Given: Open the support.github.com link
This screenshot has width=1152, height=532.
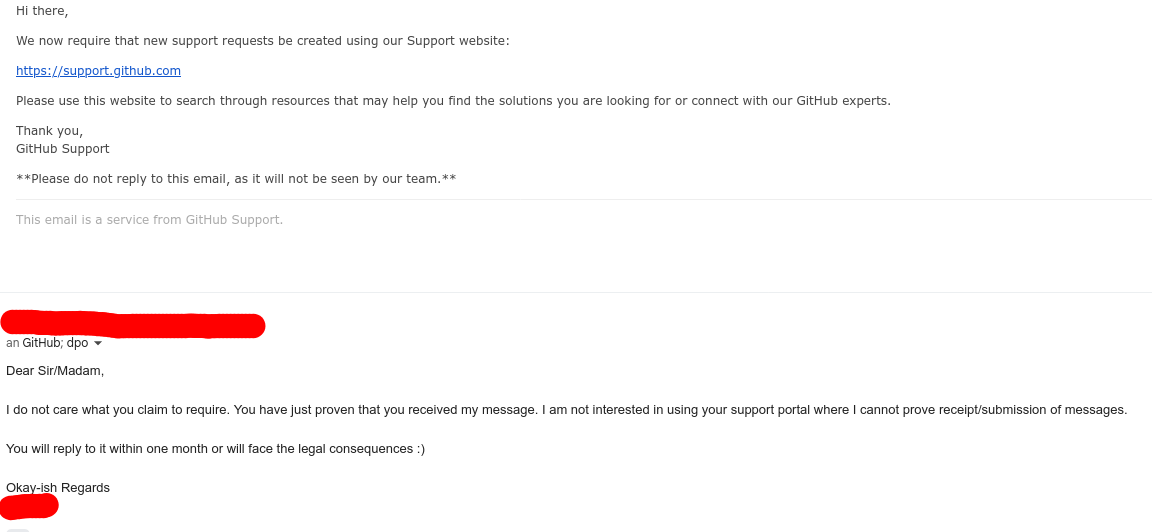Looking at the screenshot, I should tap(98, 71).
